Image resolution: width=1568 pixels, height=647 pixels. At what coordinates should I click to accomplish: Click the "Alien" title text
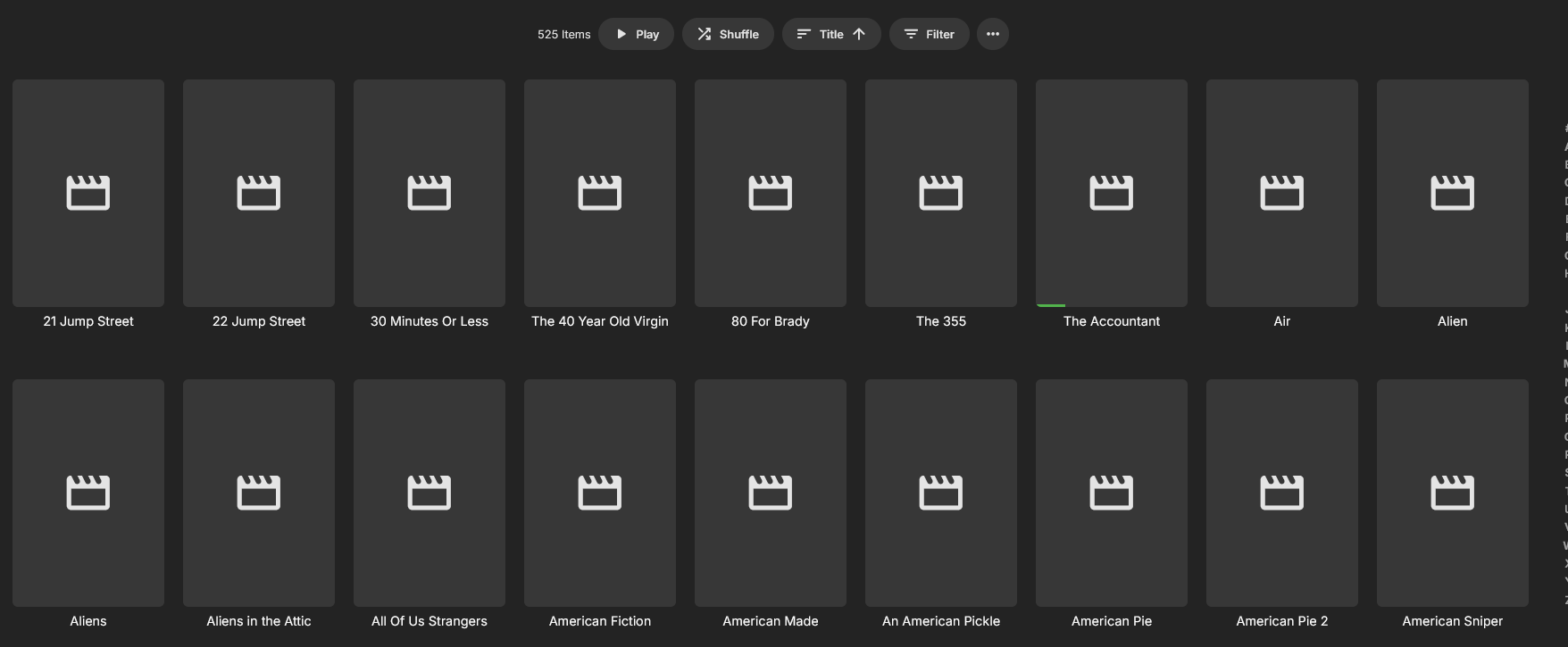coord(1453,321)
